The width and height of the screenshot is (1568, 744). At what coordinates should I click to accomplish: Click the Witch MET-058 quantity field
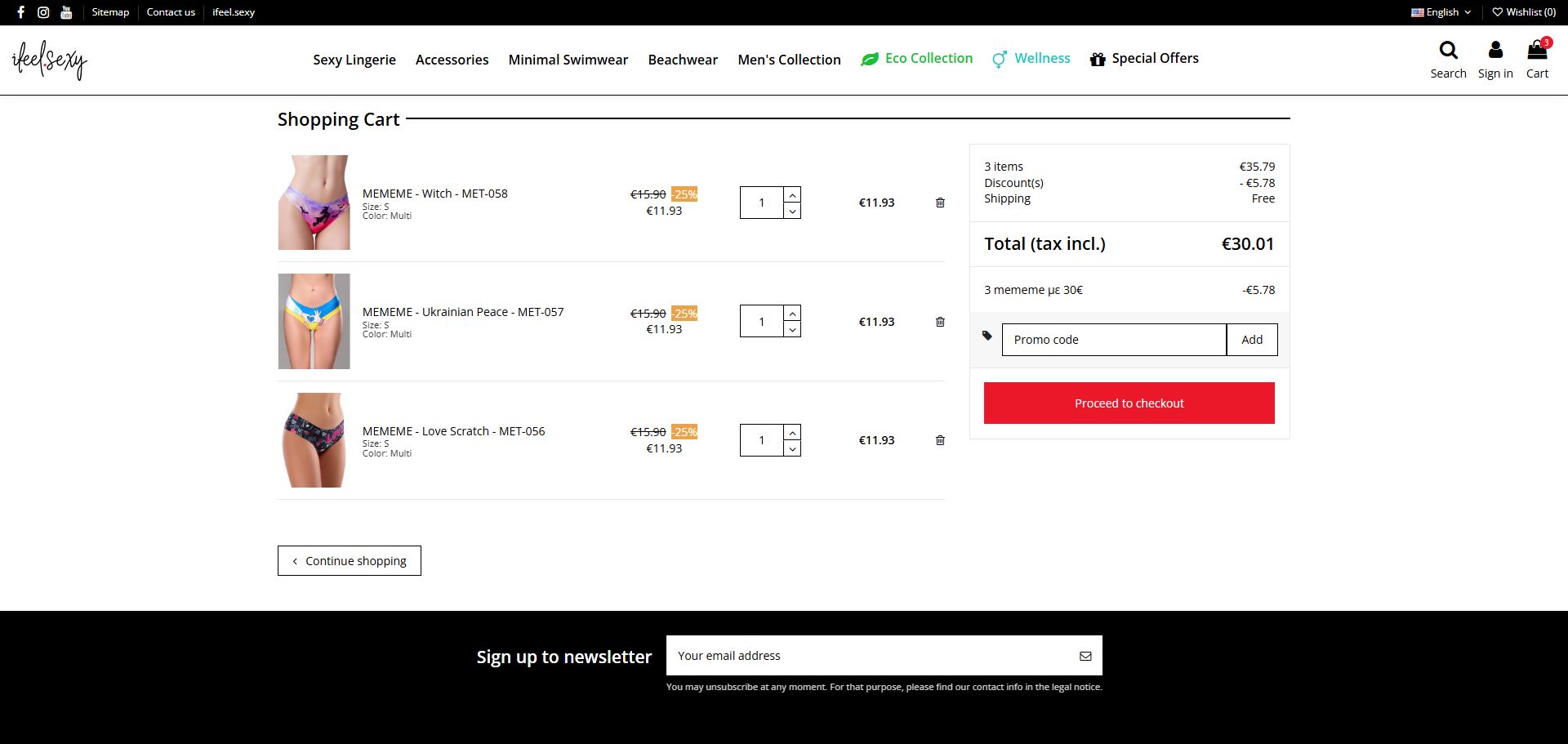click(762, 203)
